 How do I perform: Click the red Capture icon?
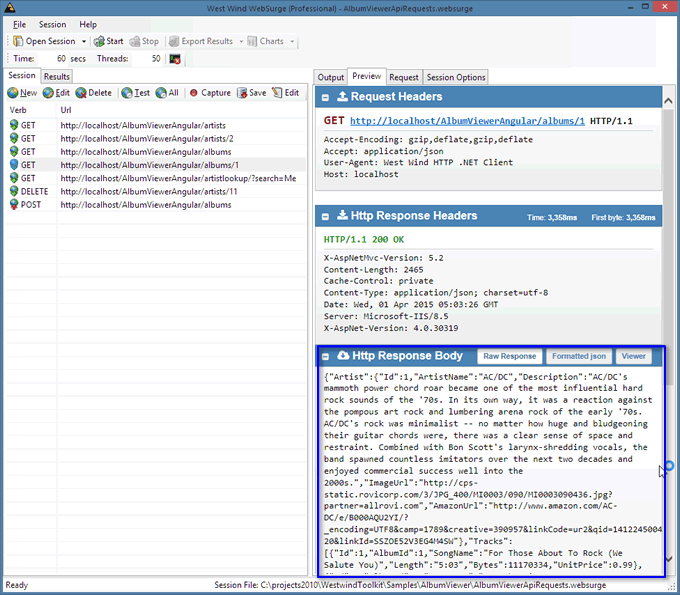click(194, 93)
